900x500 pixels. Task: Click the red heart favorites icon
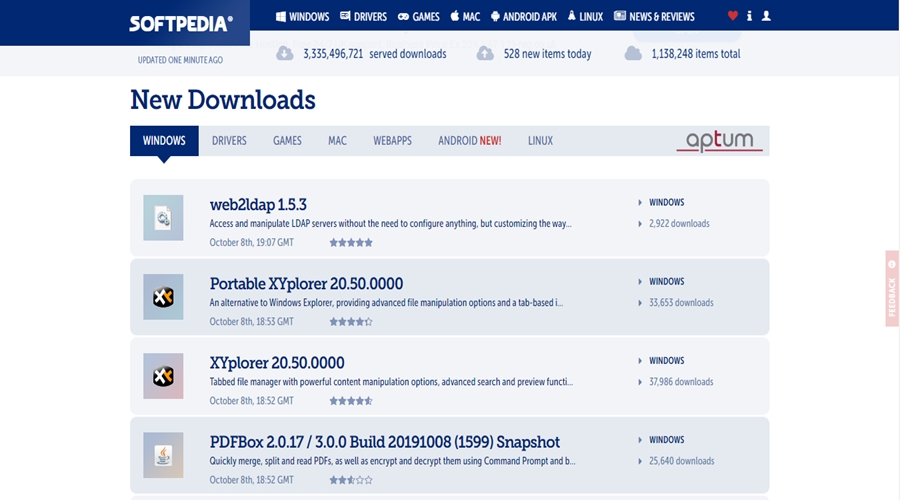(732, 16)
